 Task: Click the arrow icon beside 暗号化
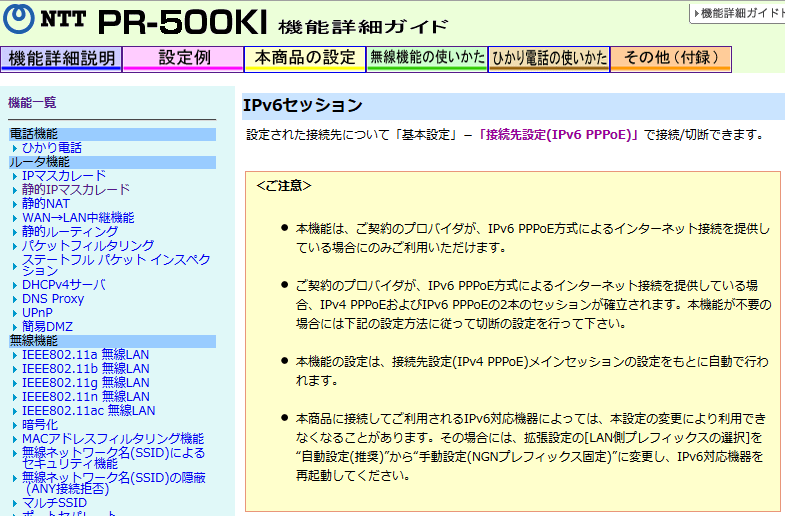tap(15, 425)
